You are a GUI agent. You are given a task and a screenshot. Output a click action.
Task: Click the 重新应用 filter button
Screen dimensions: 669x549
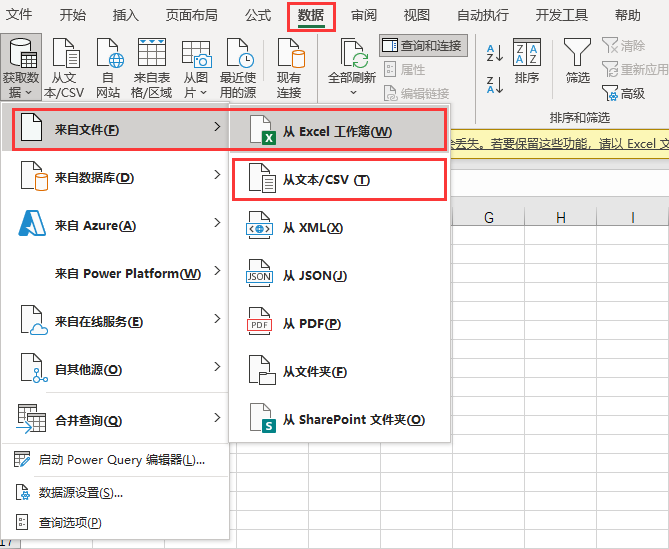pyautogui.click(x=635, y=69)
